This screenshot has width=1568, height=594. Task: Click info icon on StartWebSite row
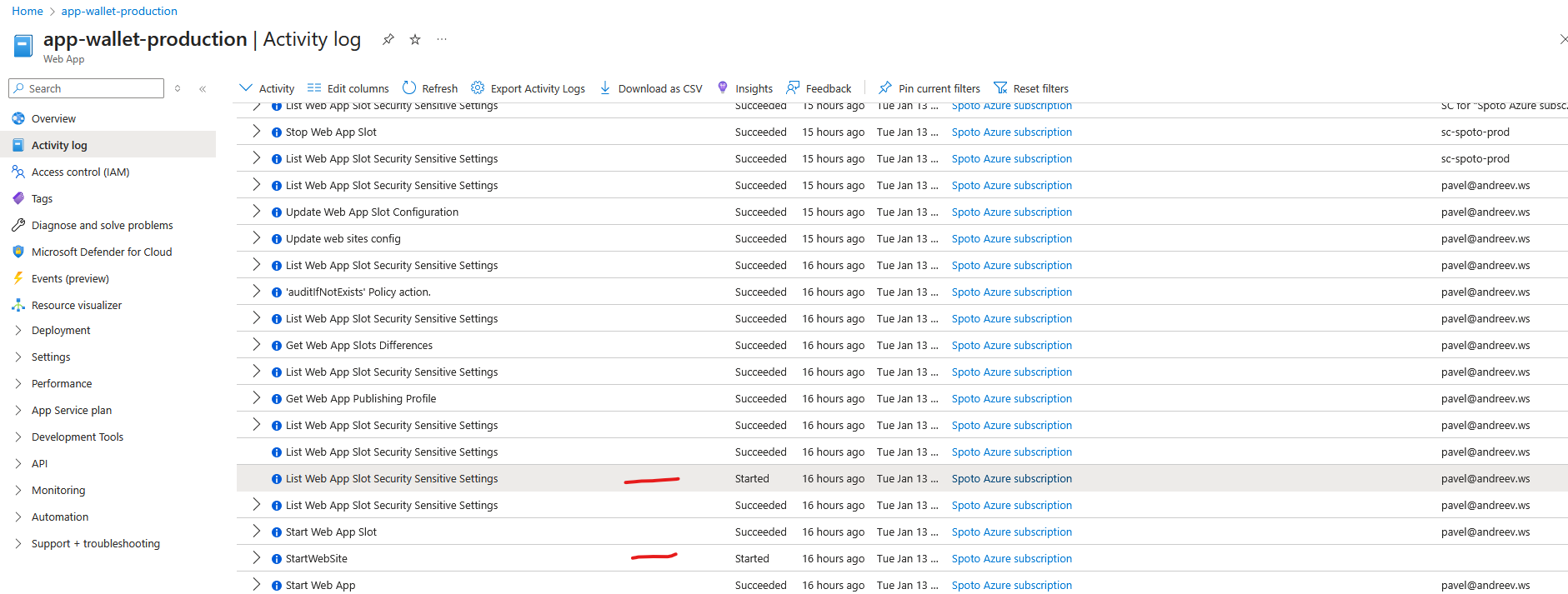pyautogui.click(x=277, y=559)
